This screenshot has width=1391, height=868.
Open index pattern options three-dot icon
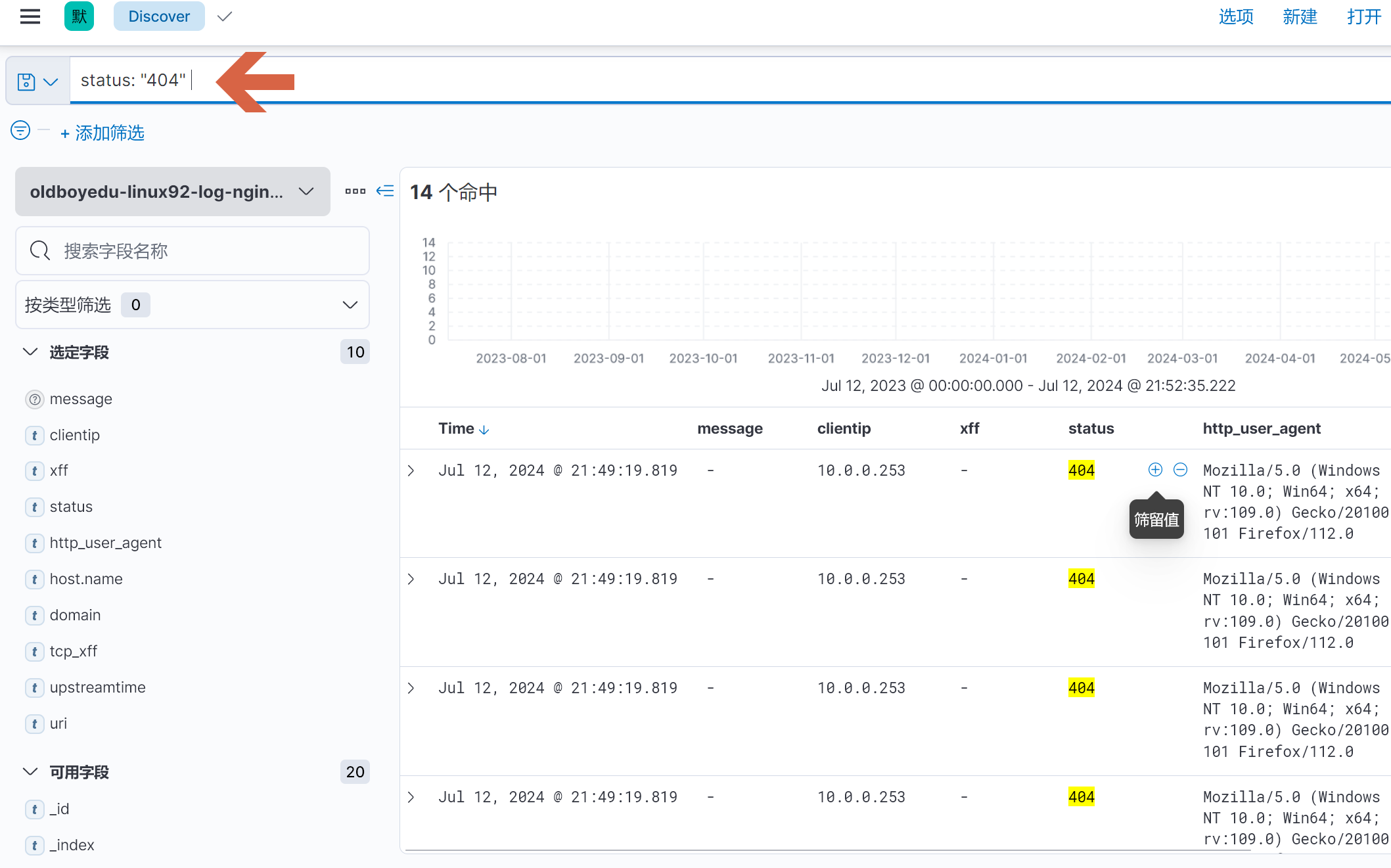pyautogui.click(x=355, y=191)
